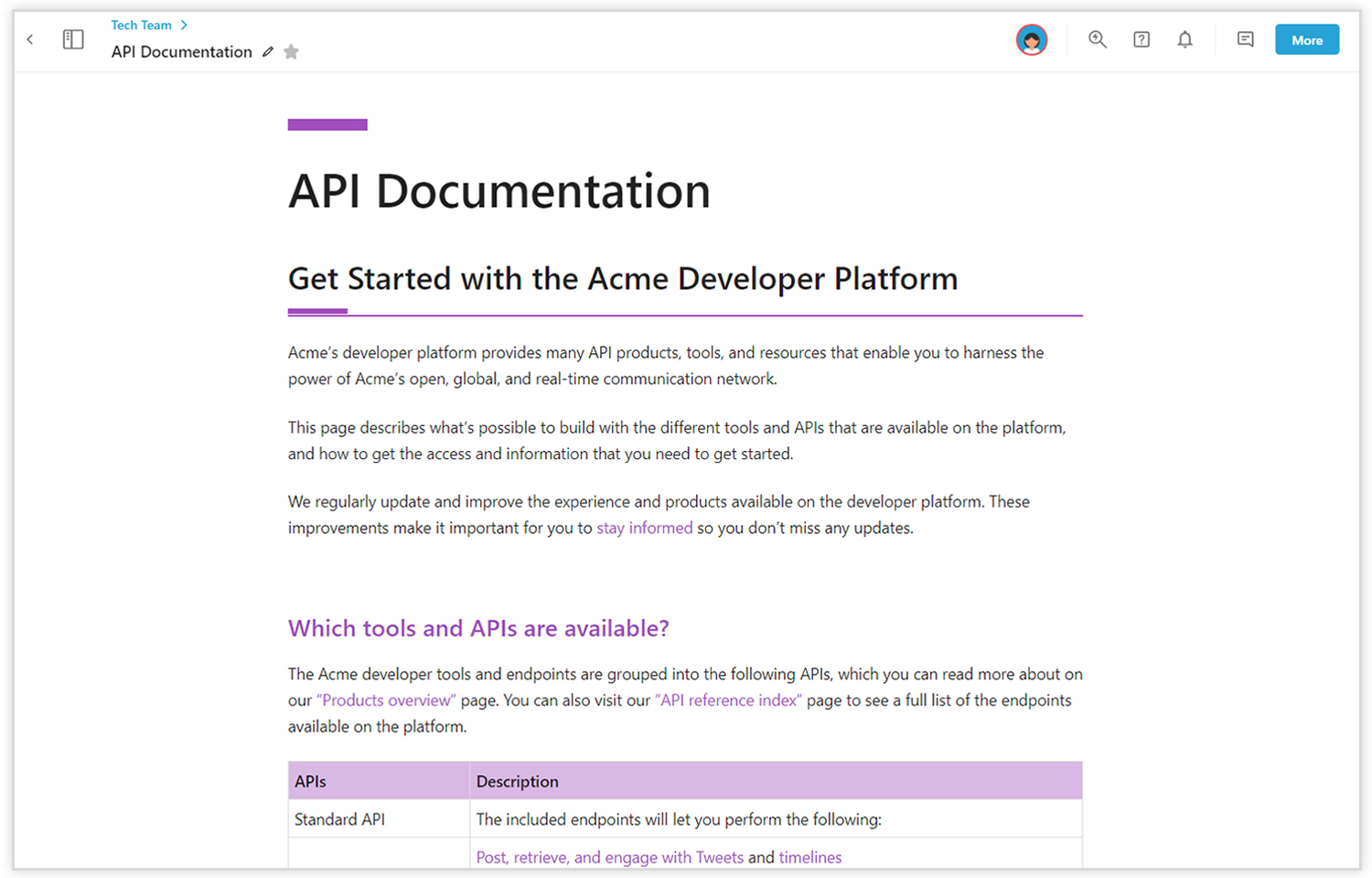Click the back arrow icon
Viewport: 1372px width, 878px height.
(x=30, y=39)
